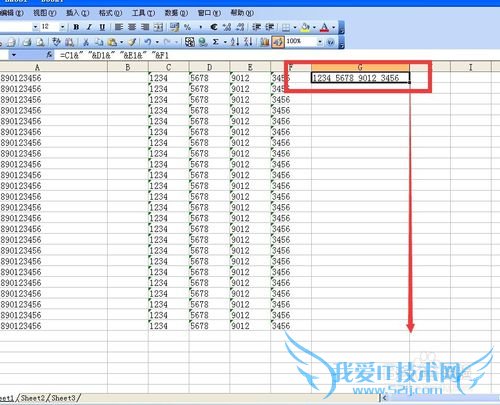Click the Print icon
This screenshot has height=405, width=500.
[27, 42]
